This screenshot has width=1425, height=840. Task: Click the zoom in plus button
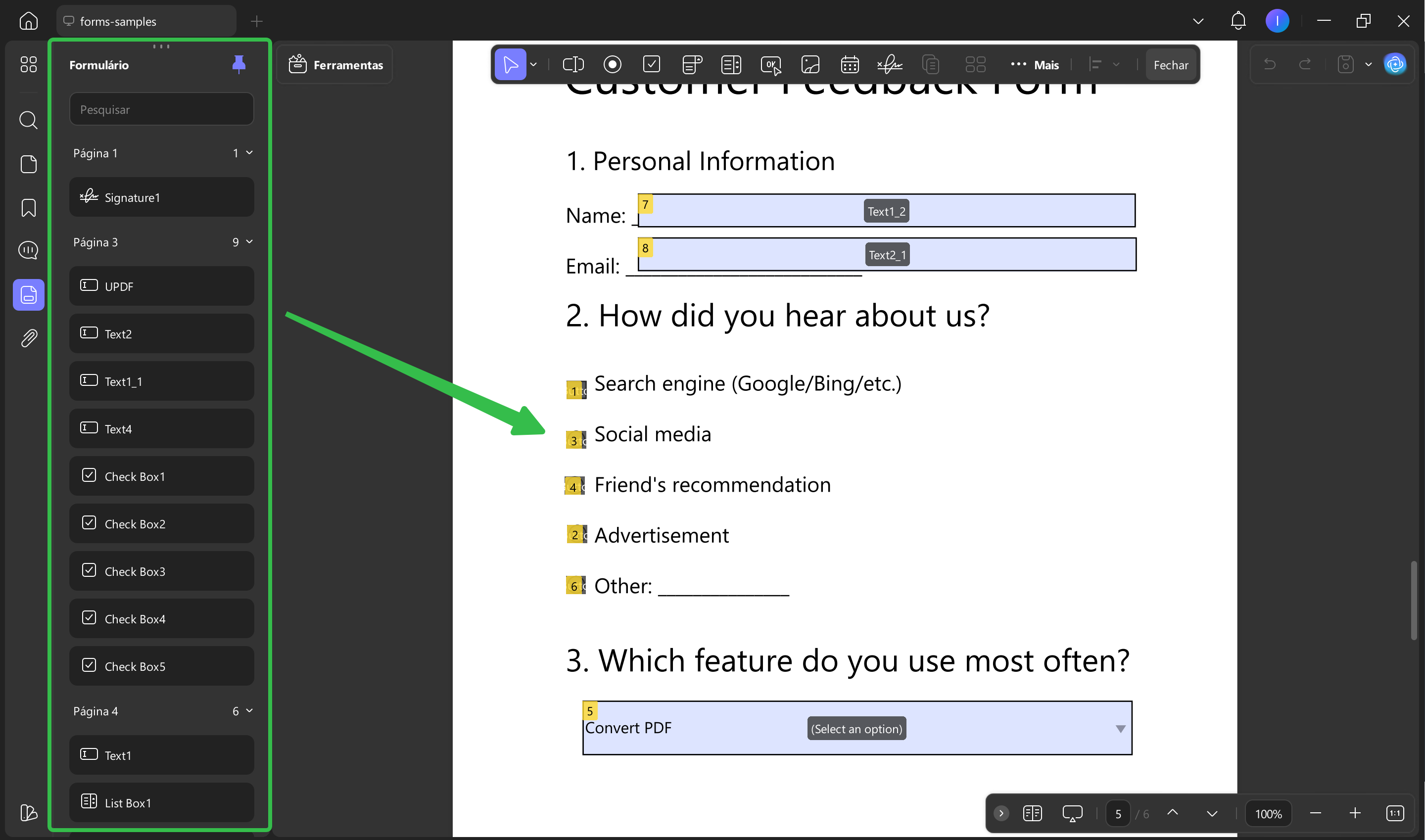click(1354, 813)
